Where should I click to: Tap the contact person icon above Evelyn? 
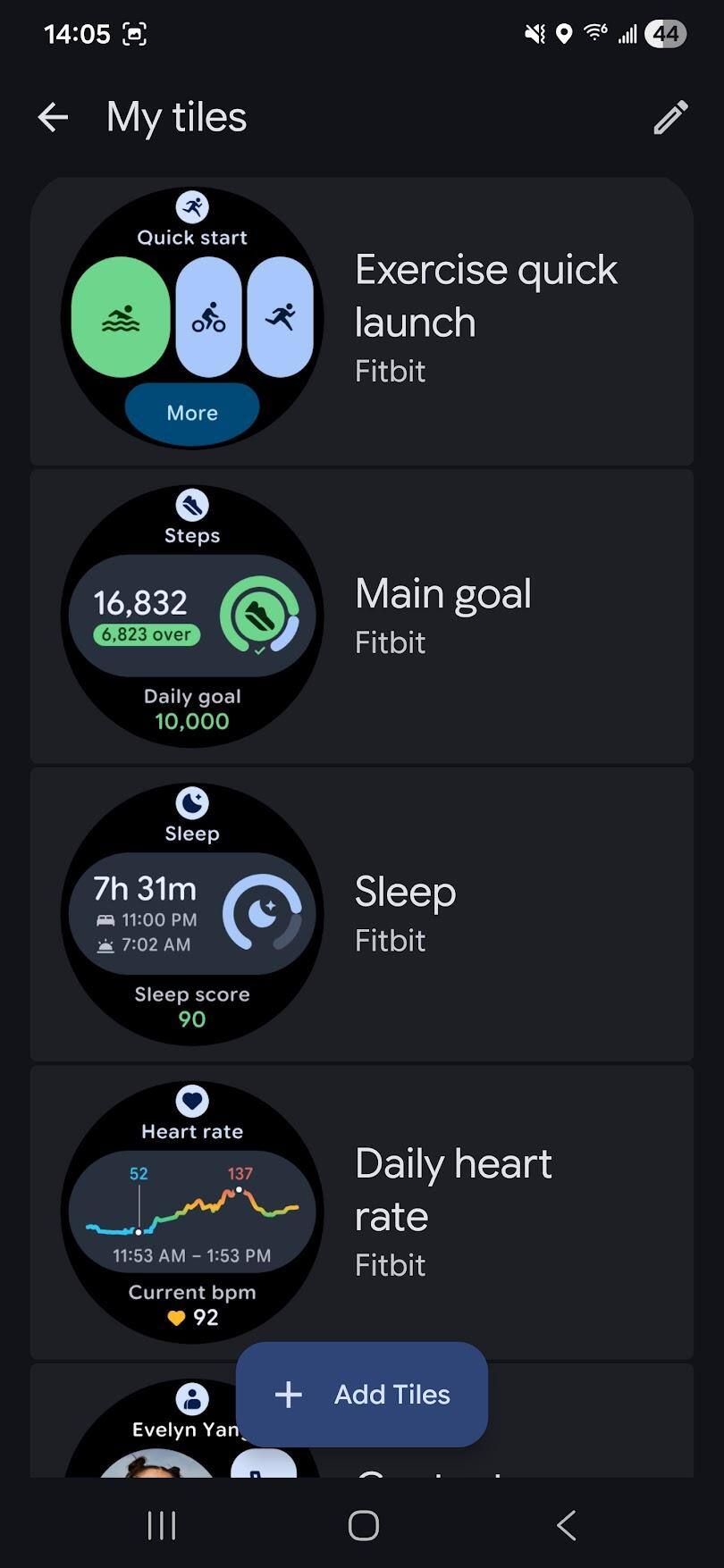[x=192, y=1398]
